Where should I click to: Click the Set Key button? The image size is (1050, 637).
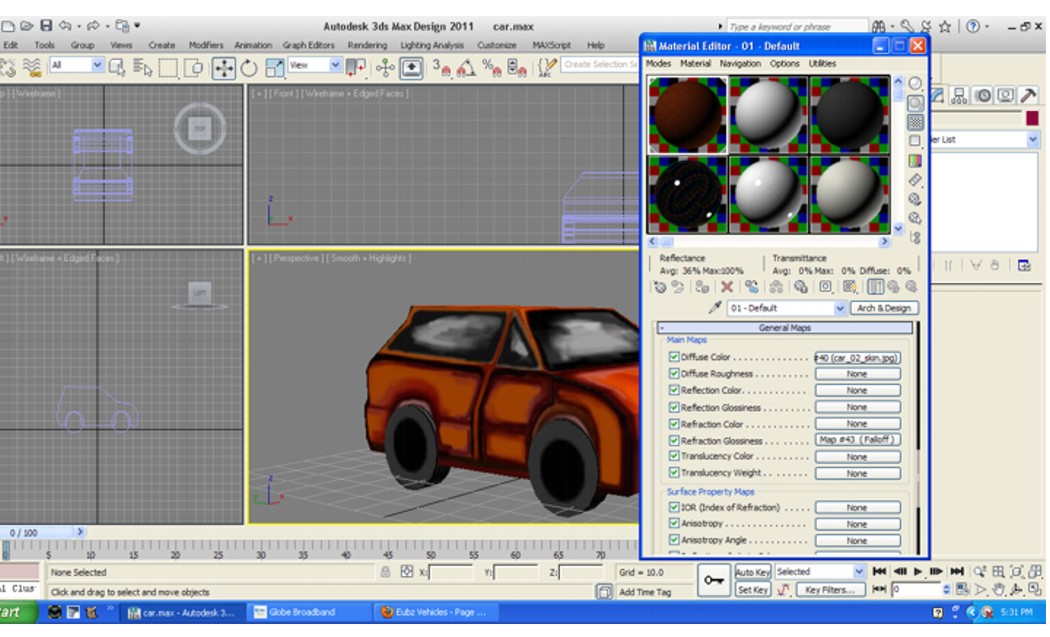(x=753, y=590)
